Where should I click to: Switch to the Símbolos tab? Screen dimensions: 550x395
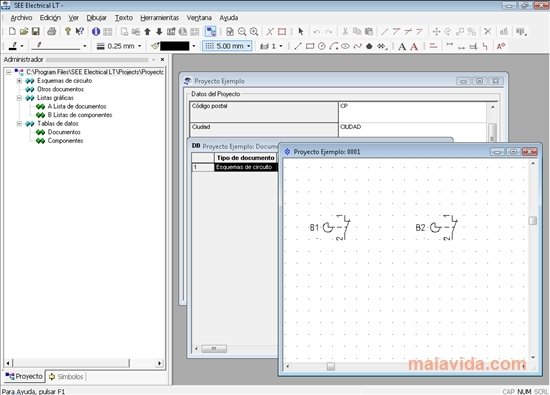tap(66, 376)
